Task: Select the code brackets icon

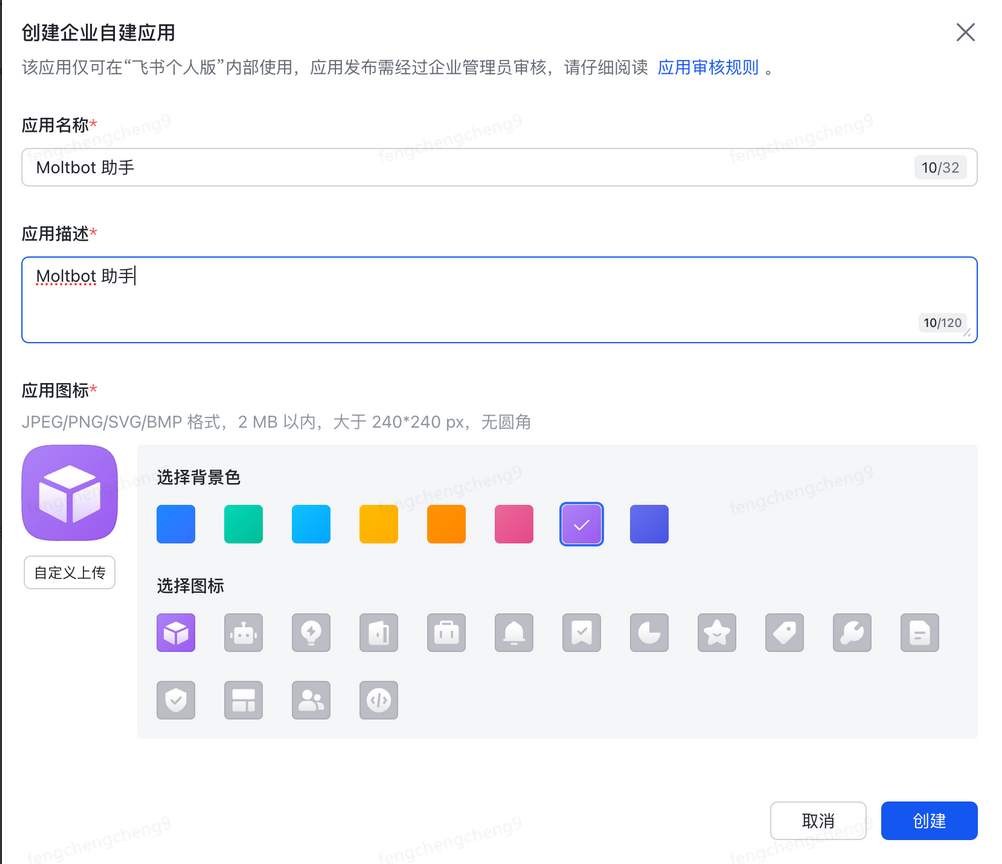Action: pyautogui.click(x=379, y=700)
